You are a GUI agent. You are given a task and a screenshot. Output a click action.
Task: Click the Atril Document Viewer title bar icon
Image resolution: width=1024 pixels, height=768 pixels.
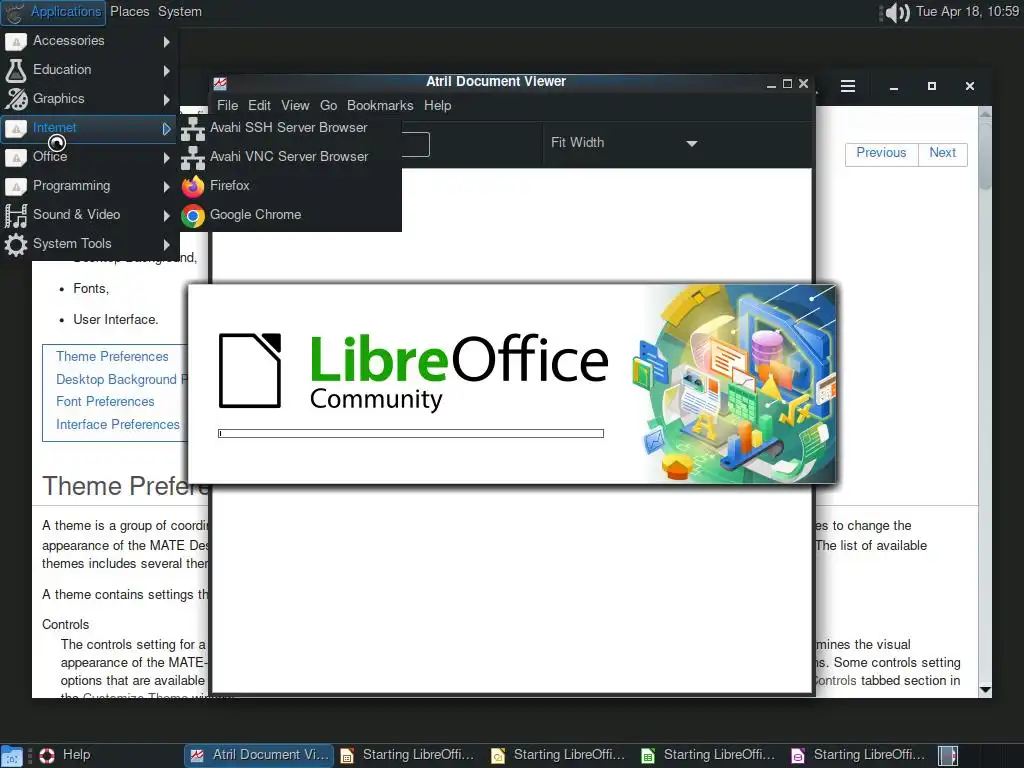point(220,83)
